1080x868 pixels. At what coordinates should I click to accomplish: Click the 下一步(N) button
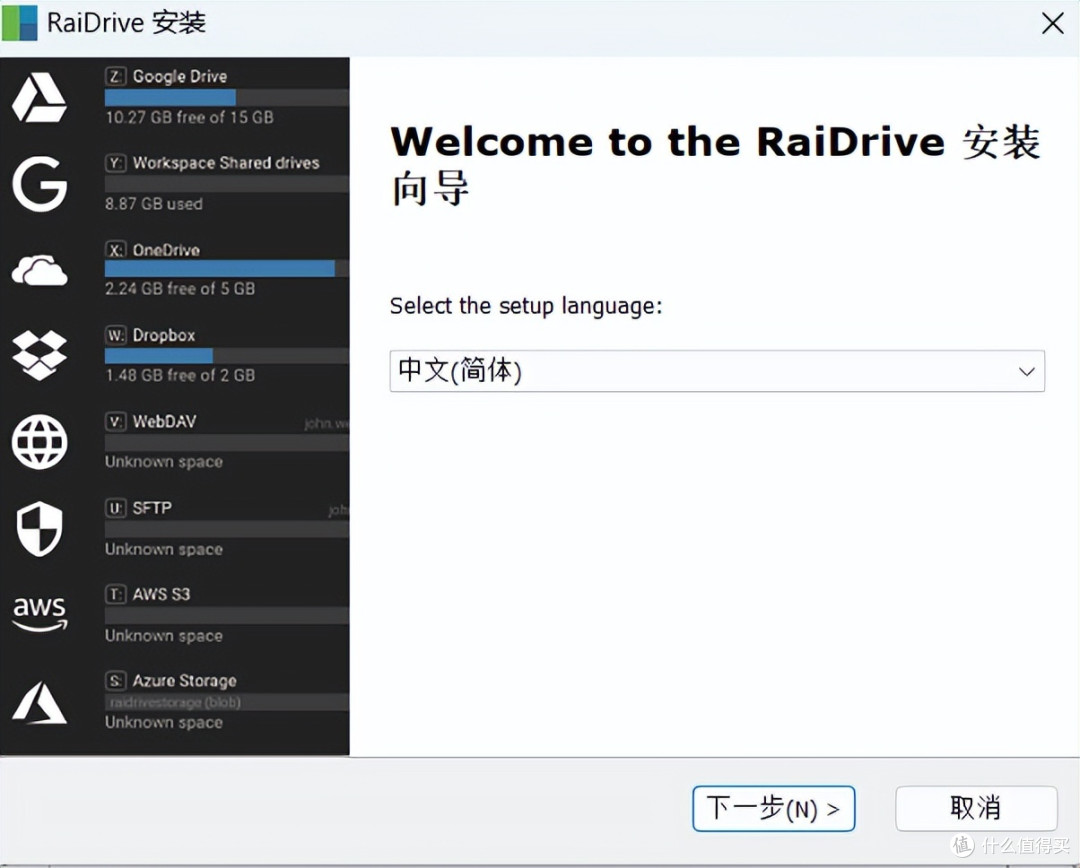pos(773,808)
